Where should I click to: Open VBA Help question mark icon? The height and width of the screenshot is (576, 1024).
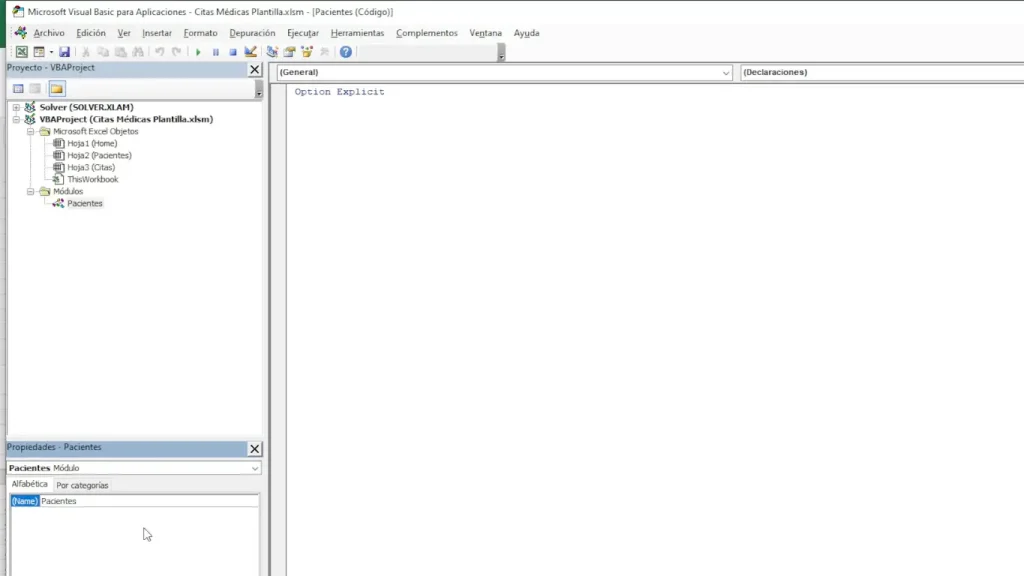click(x=345, y=52)
